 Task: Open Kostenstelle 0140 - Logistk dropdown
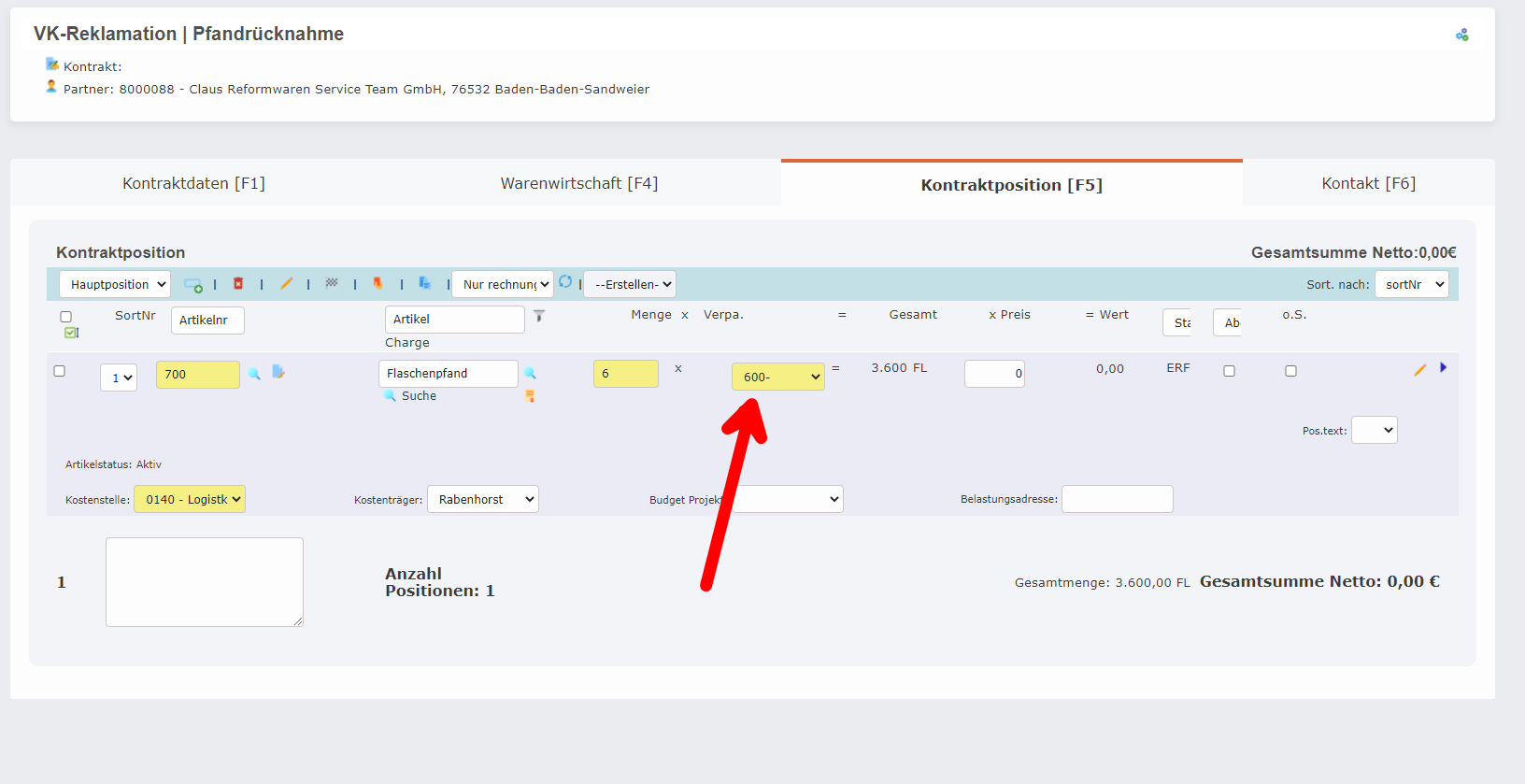point(190,499)
